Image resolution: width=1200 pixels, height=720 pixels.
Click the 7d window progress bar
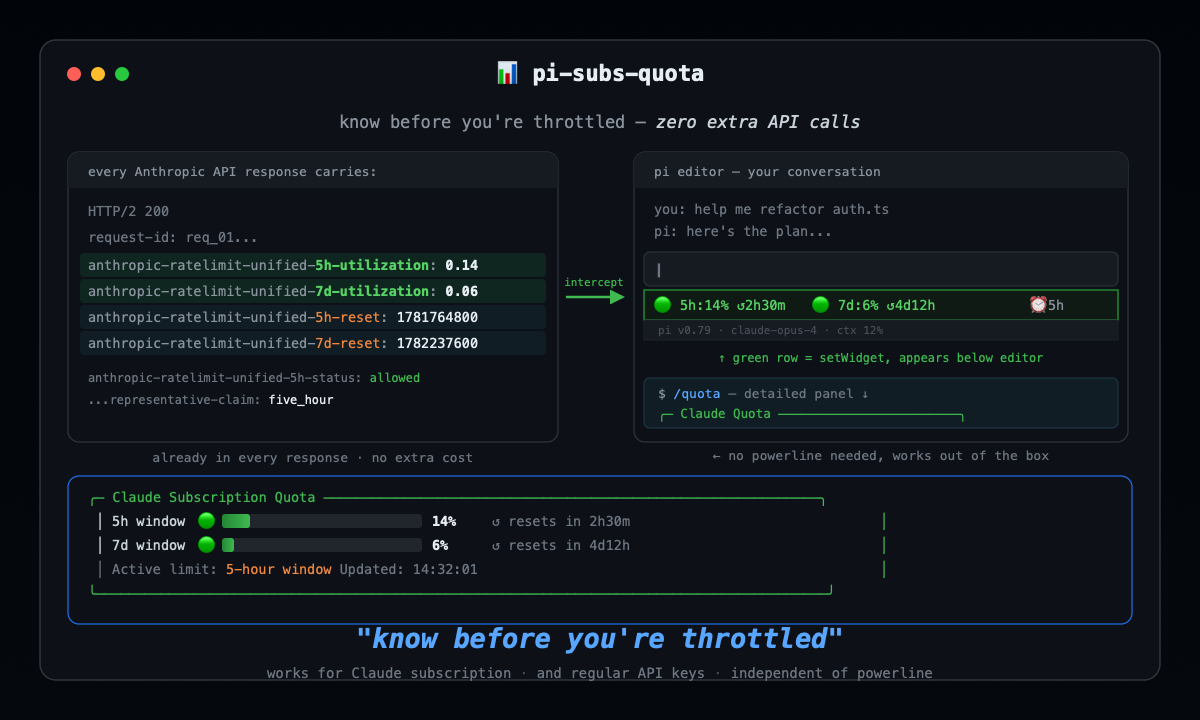[321, 545]
